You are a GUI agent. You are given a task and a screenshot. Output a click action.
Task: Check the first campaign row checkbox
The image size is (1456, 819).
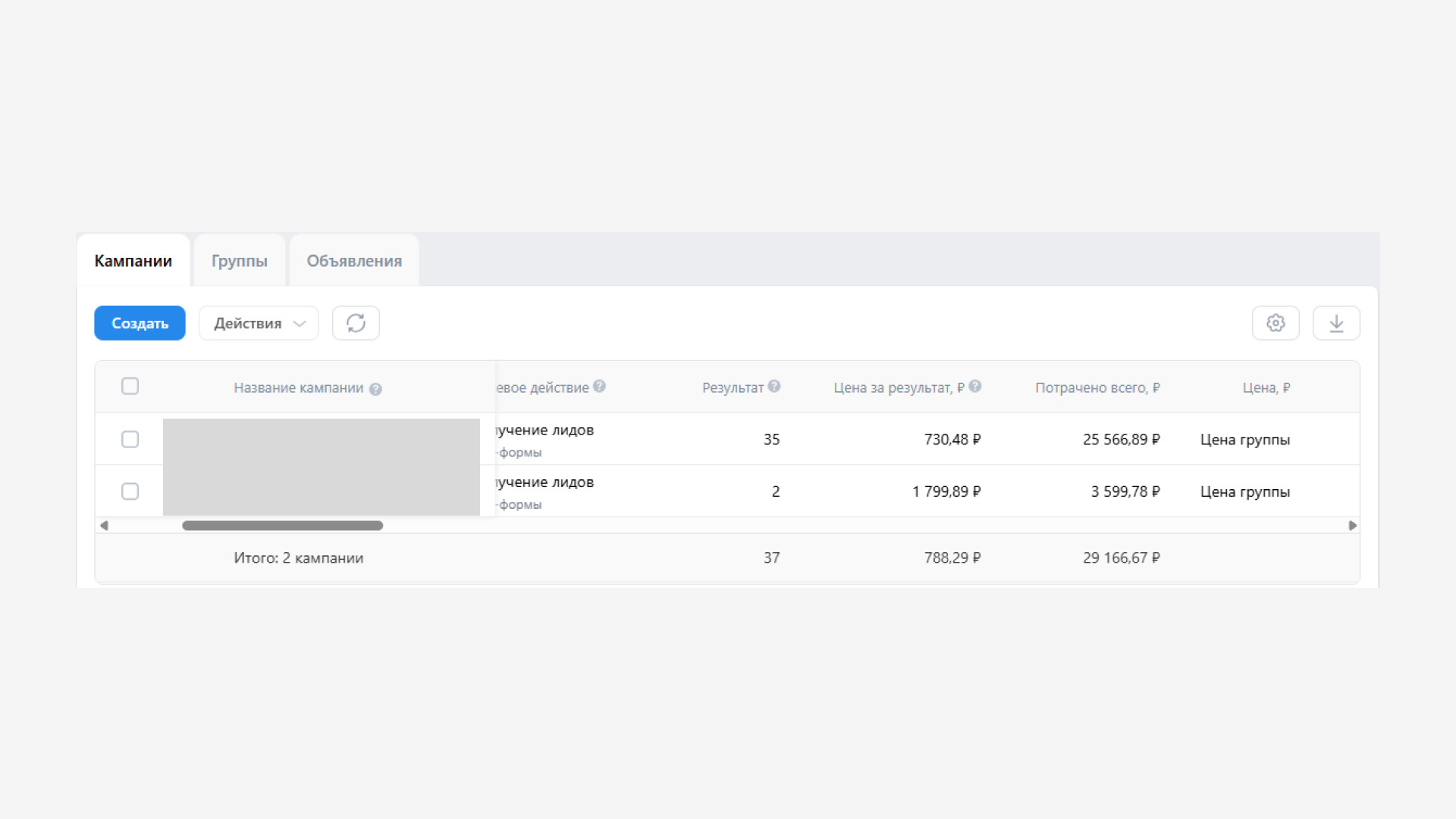coord(130,439)
